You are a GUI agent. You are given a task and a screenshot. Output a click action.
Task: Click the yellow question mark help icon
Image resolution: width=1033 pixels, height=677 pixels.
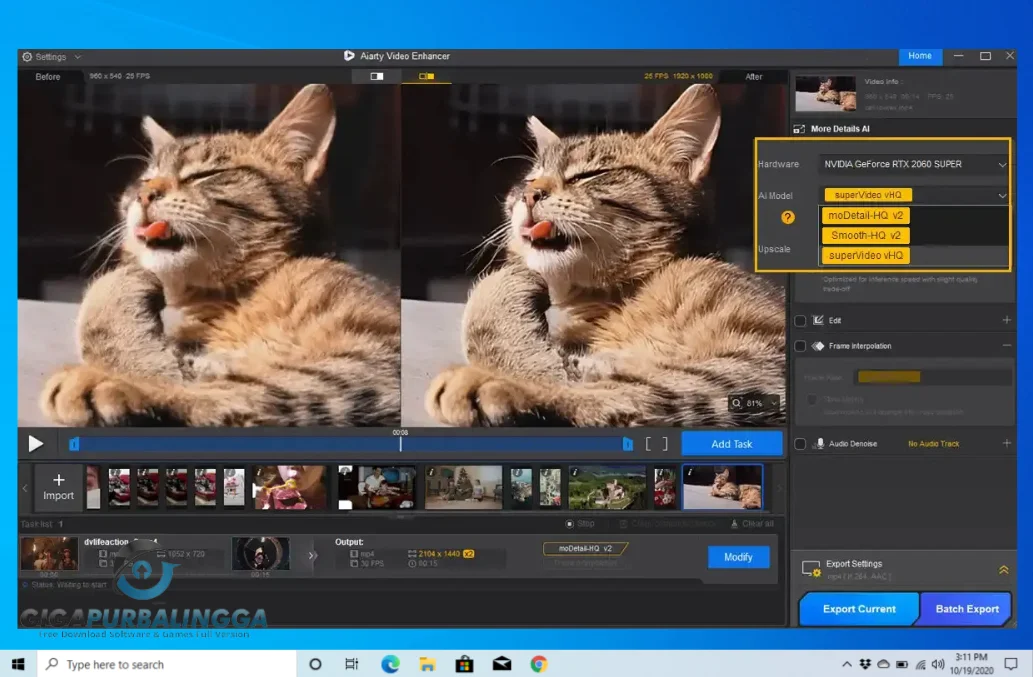click(787, 217)
